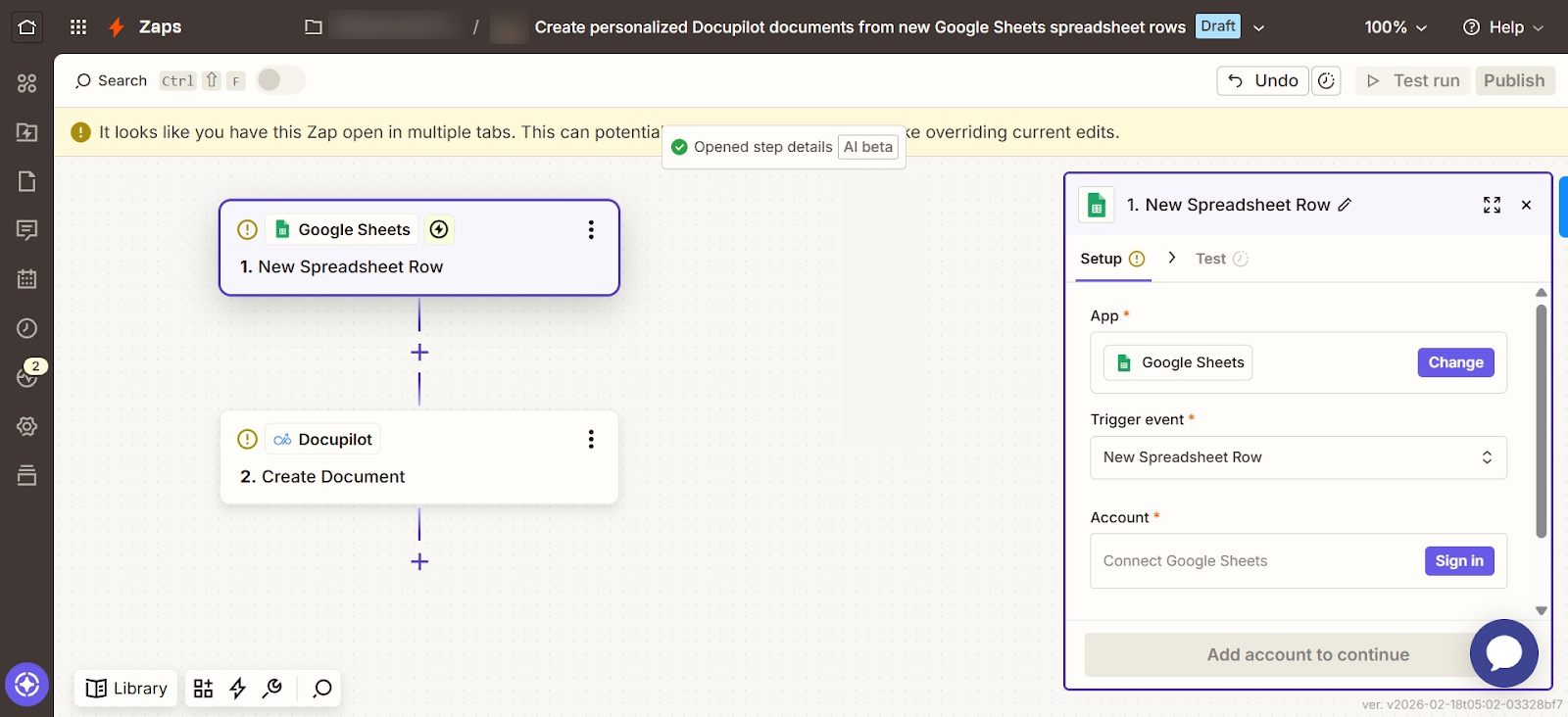
Task: Open the three-dot menu on Docupilot step
Action: click(x=591, y=439)
